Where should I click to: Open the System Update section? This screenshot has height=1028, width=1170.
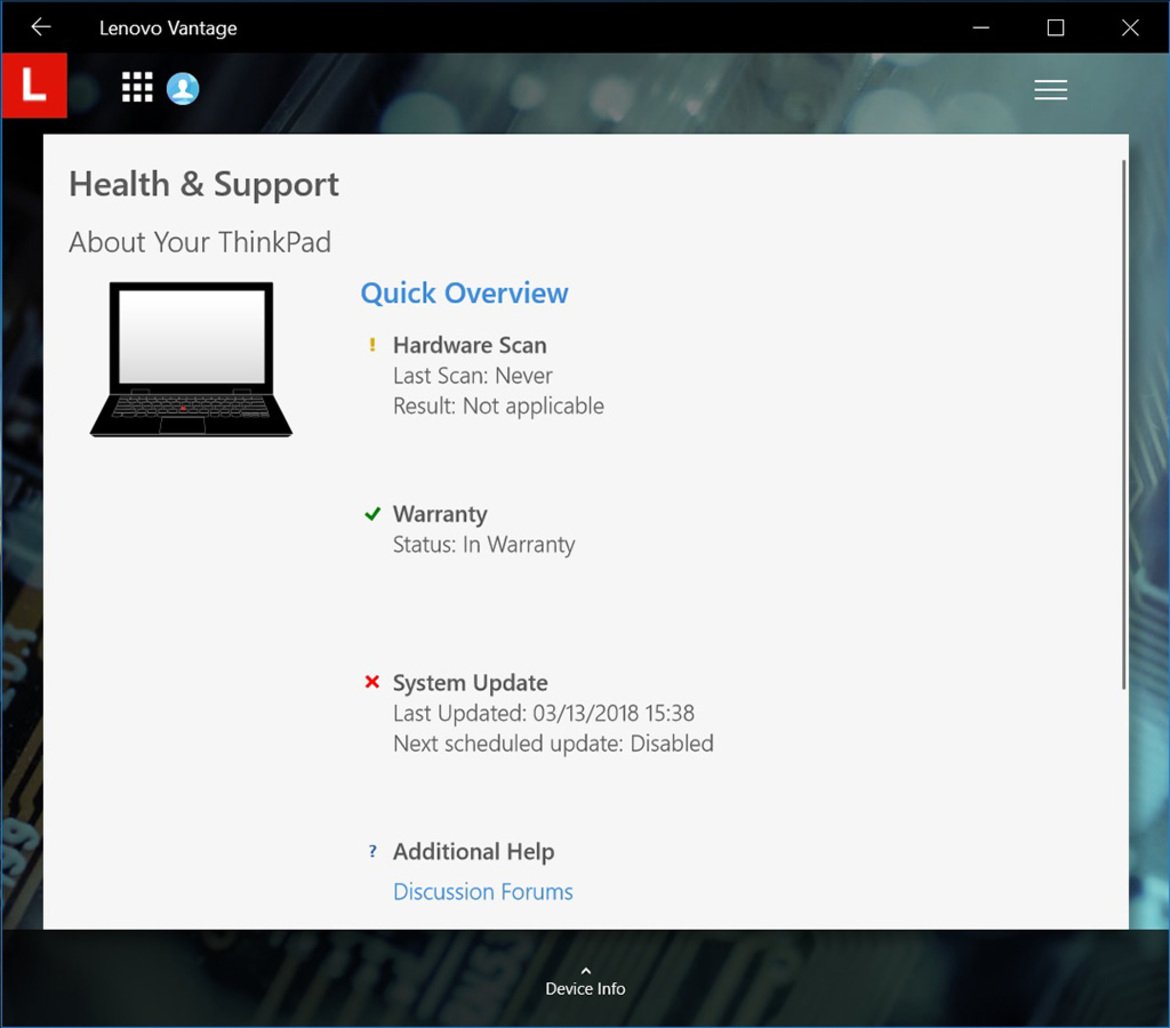coord(470,683)
